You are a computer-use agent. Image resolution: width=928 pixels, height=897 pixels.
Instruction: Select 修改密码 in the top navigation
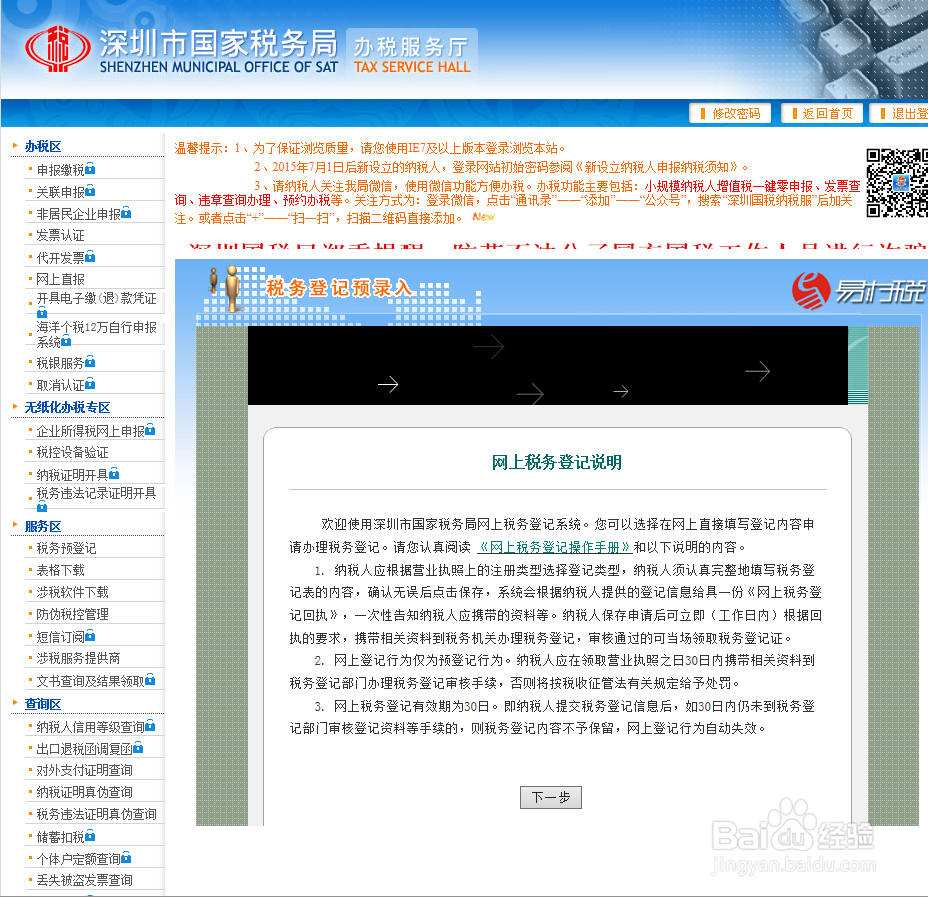[x=733, y=113]
